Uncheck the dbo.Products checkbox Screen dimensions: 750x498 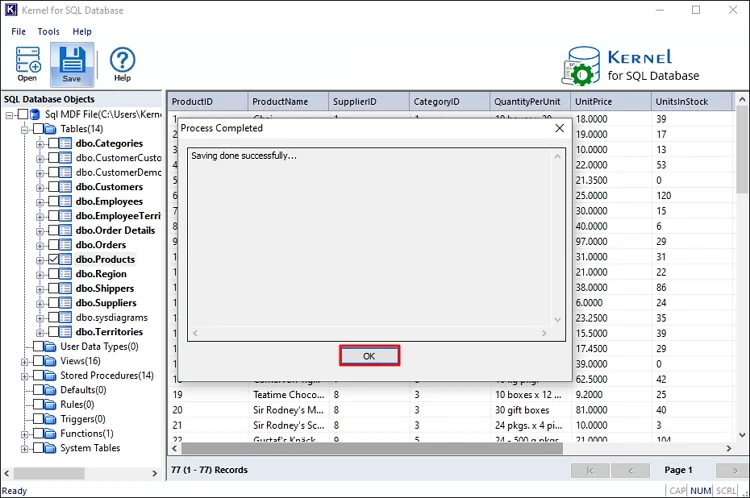point(54,259)
